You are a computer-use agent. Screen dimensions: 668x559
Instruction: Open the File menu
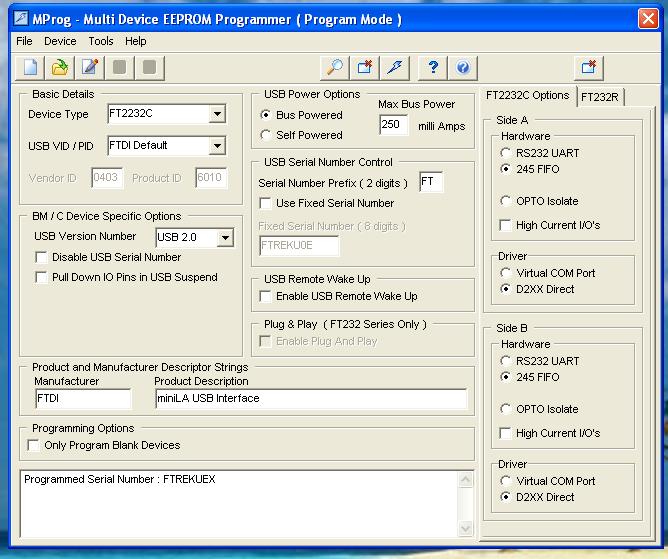24,41
